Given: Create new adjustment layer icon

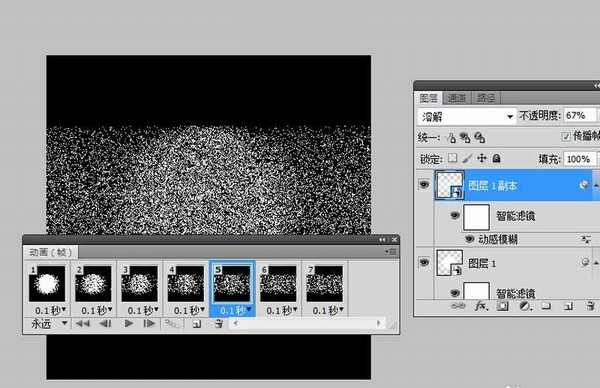Looking at the screenshot, I should 525,306.
